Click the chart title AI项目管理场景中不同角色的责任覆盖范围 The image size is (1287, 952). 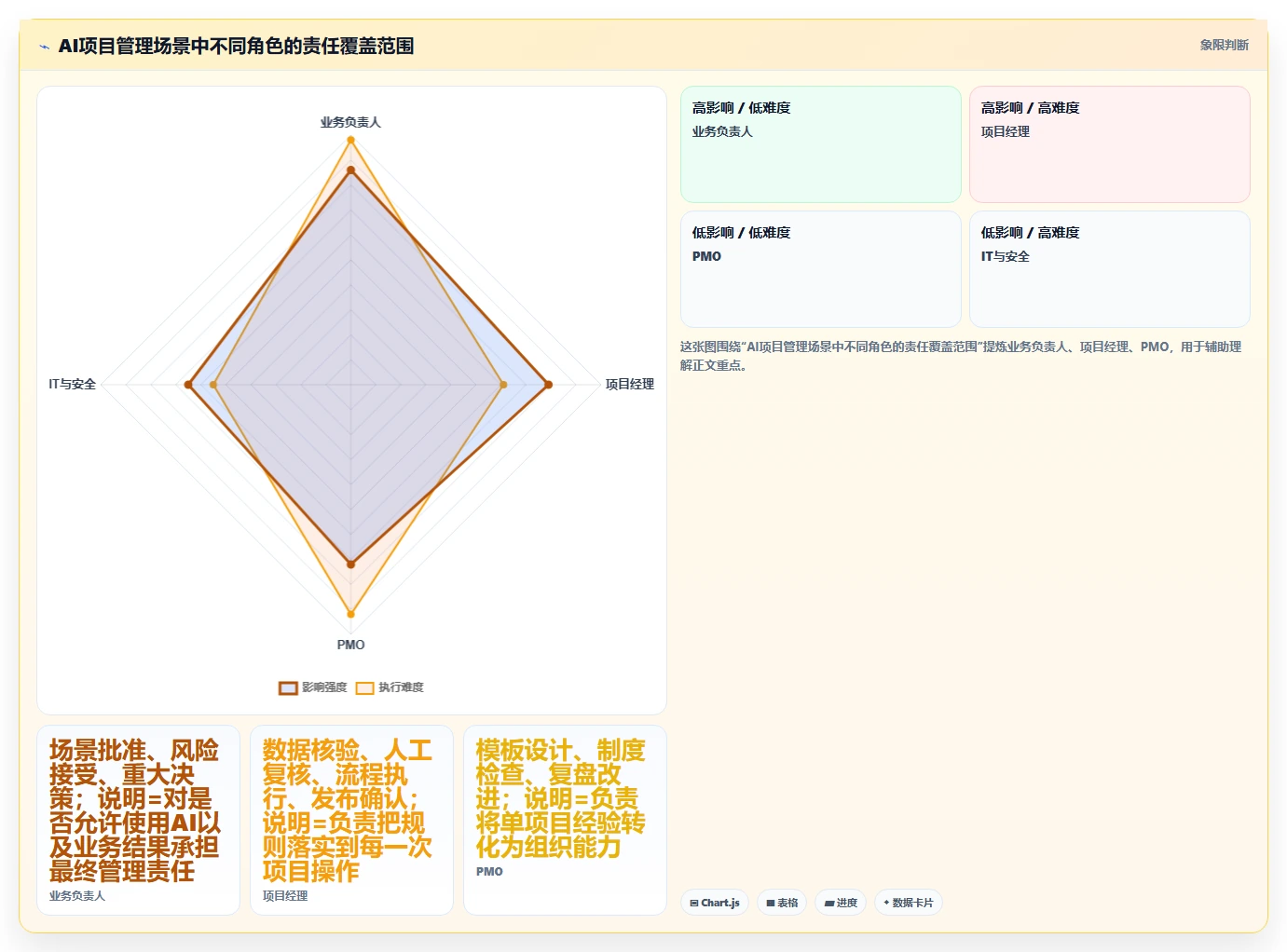pos(236,46)
